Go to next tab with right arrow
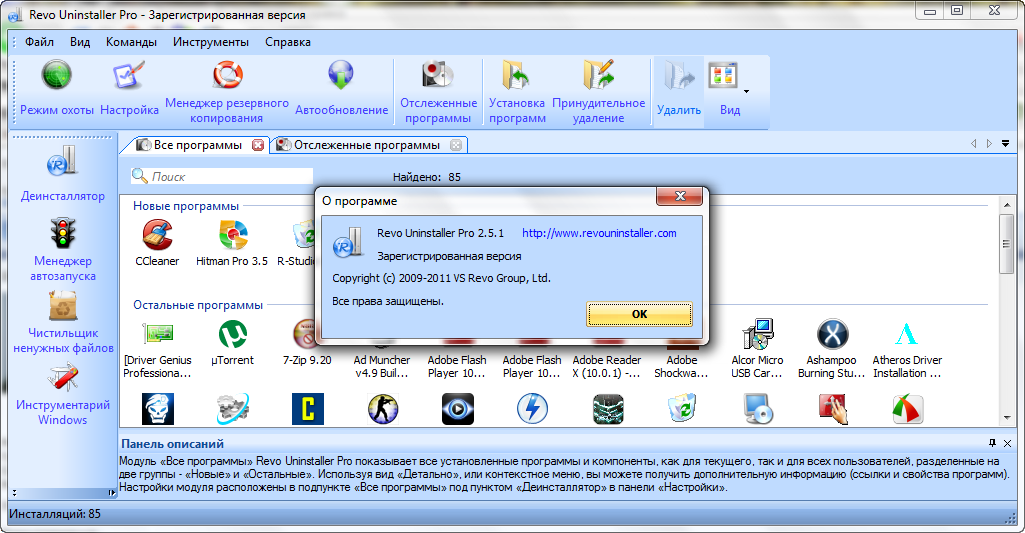 (x=989, y=143)
